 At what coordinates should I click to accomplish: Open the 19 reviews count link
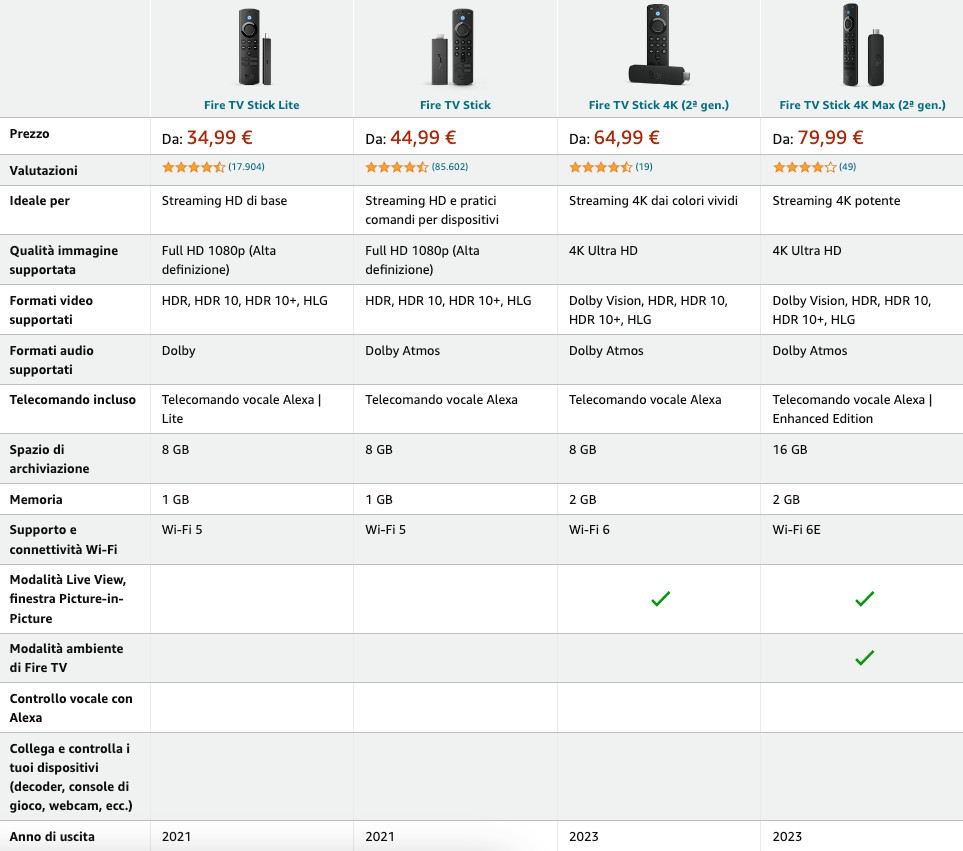(644, 167)
